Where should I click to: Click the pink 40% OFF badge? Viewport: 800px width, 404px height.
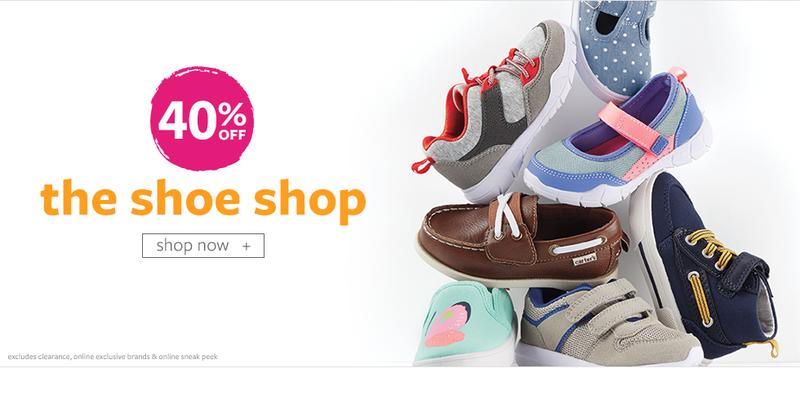tap(202, 118)
